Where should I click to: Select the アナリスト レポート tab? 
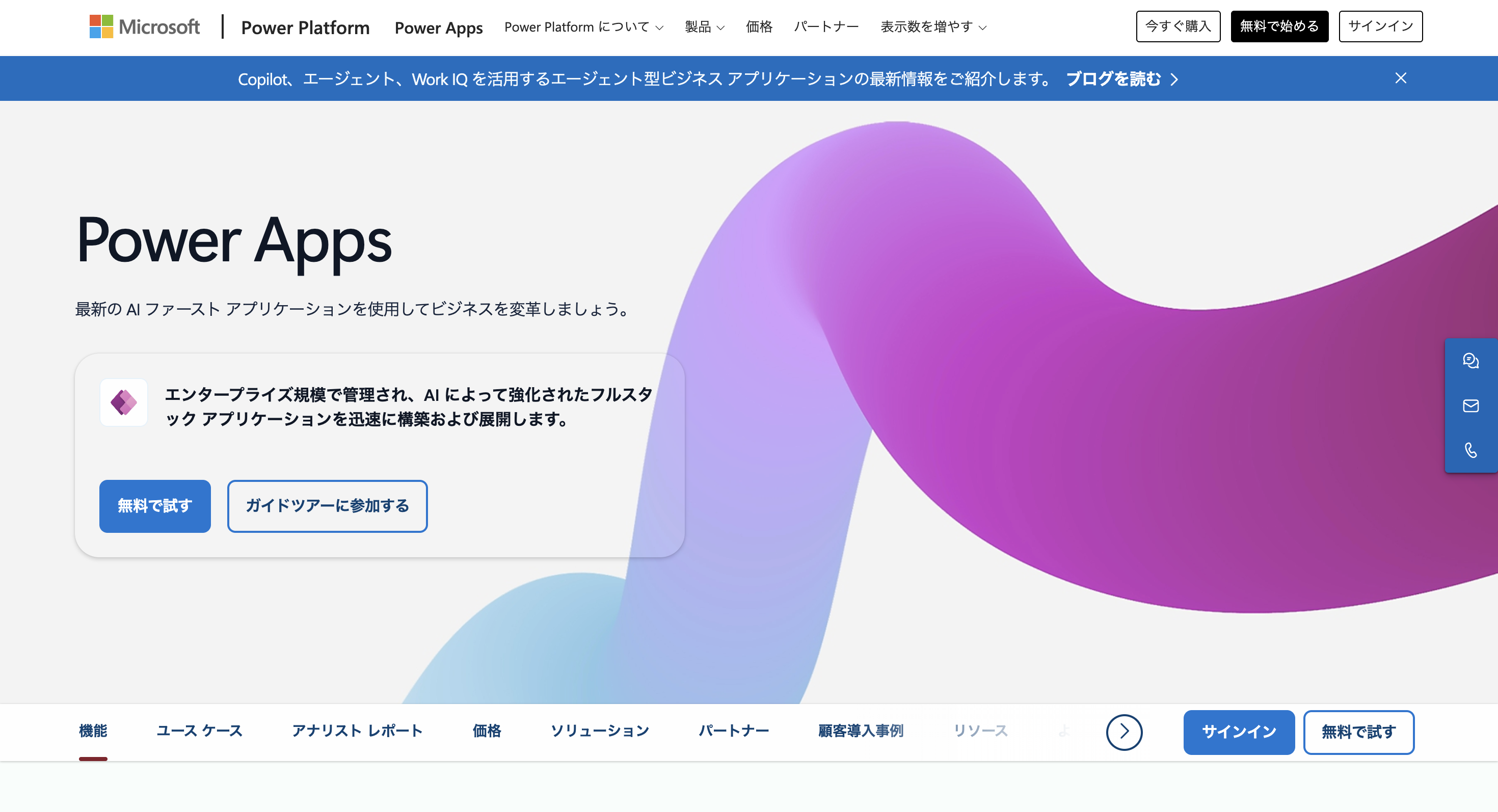point(358,730)
